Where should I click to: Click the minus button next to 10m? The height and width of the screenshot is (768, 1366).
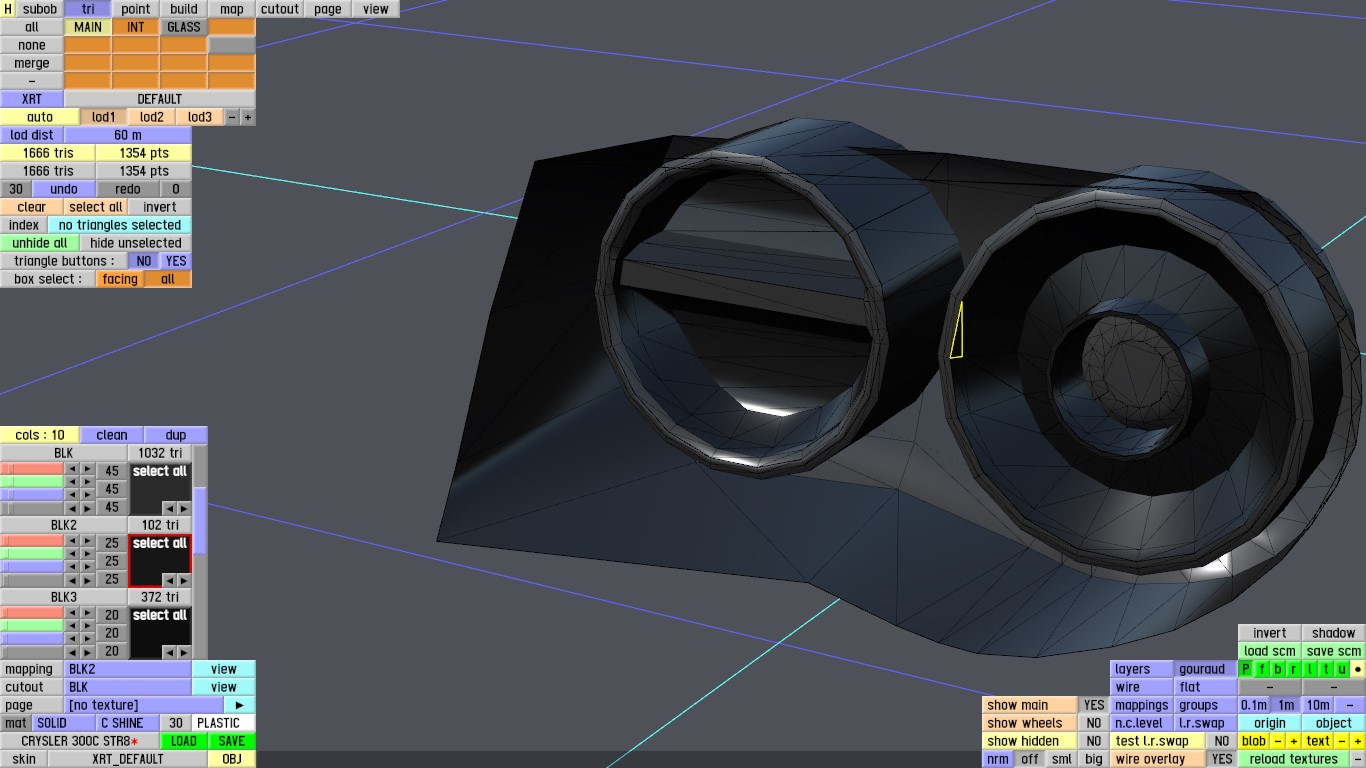[1350, 705]
